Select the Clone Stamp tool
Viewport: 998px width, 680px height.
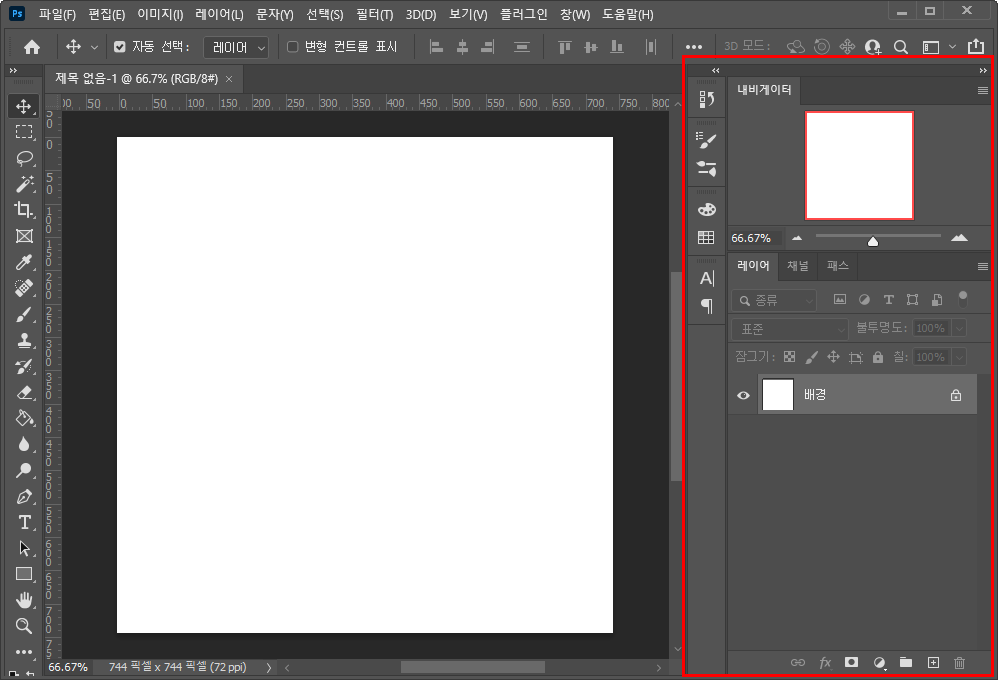(24, 340)
